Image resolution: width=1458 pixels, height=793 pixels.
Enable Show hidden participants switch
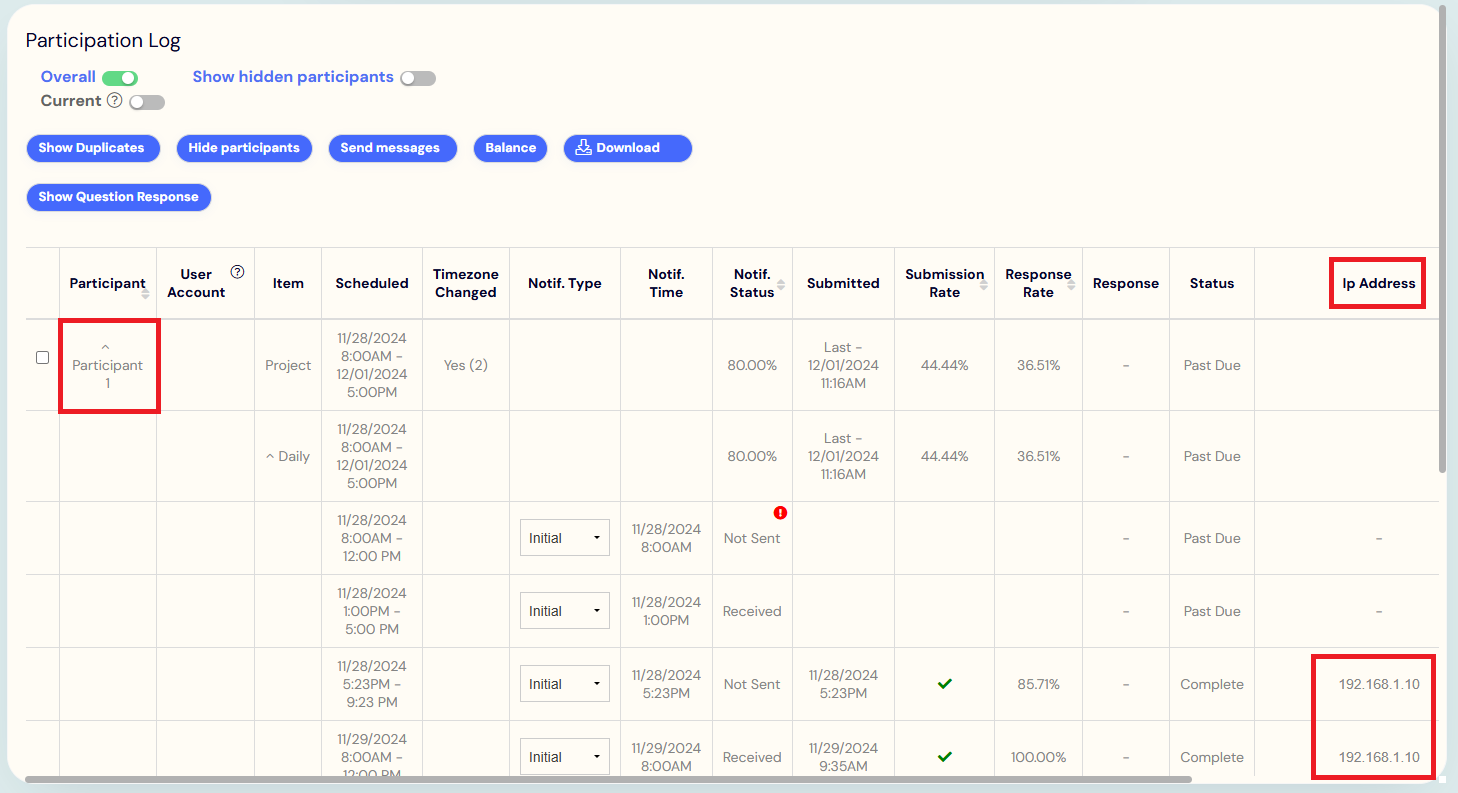418,78
